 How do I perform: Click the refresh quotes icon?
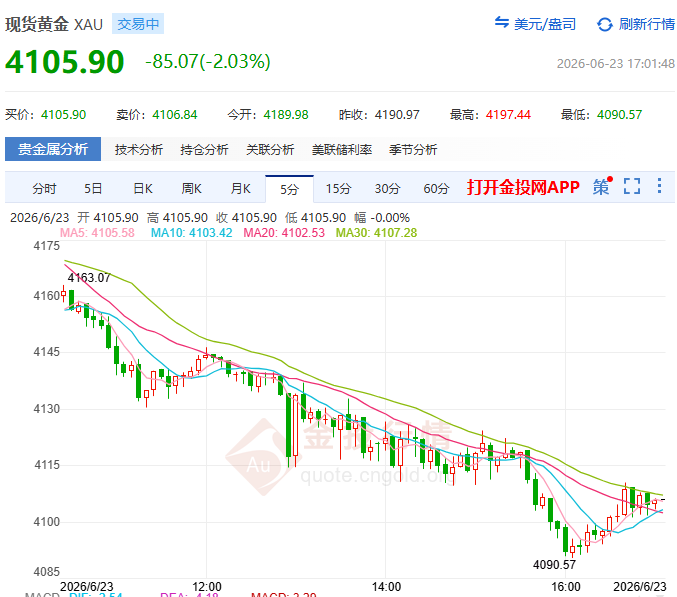pos(604,24)
